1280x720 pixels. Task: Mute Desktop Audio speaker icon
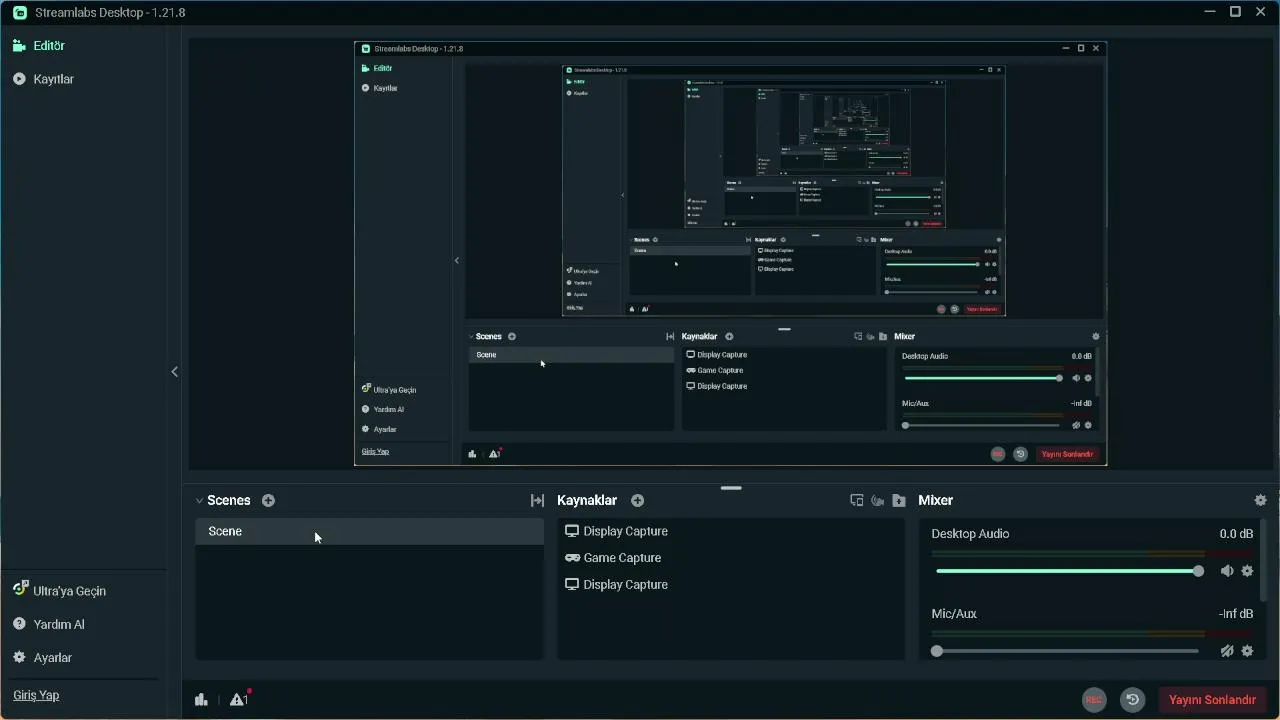[1227, 571]
